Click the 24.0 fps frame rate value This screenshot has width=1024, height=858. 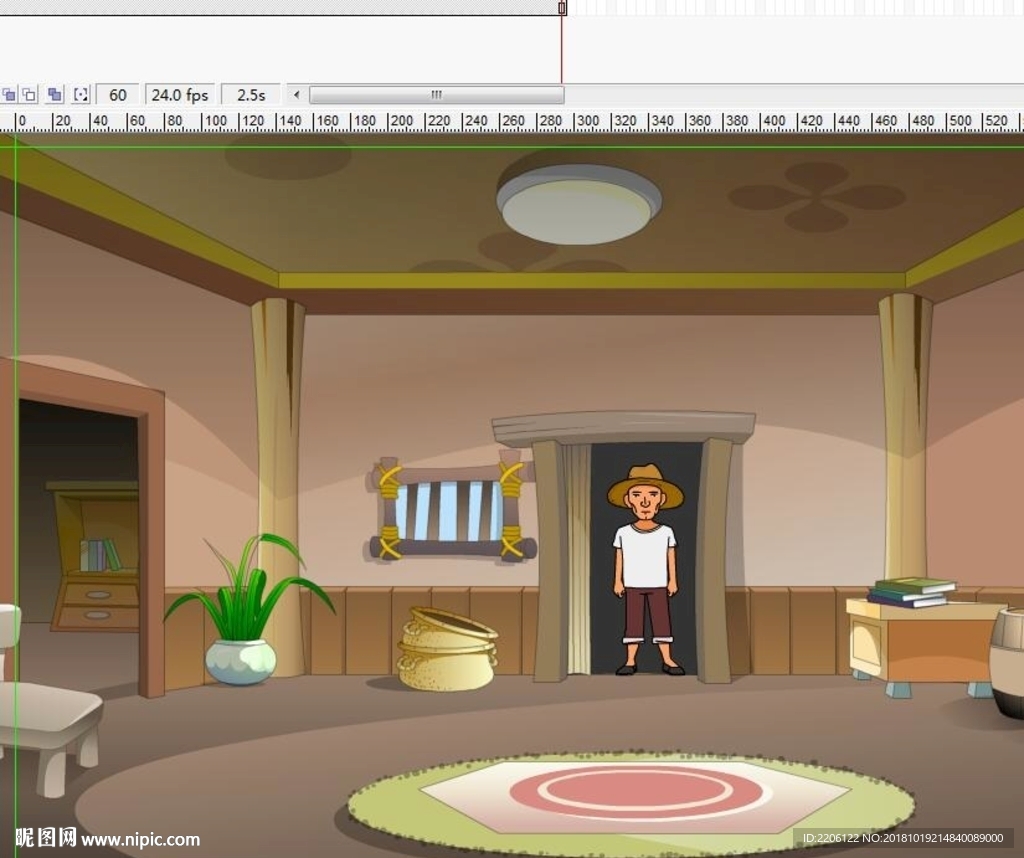pos(180,95)
